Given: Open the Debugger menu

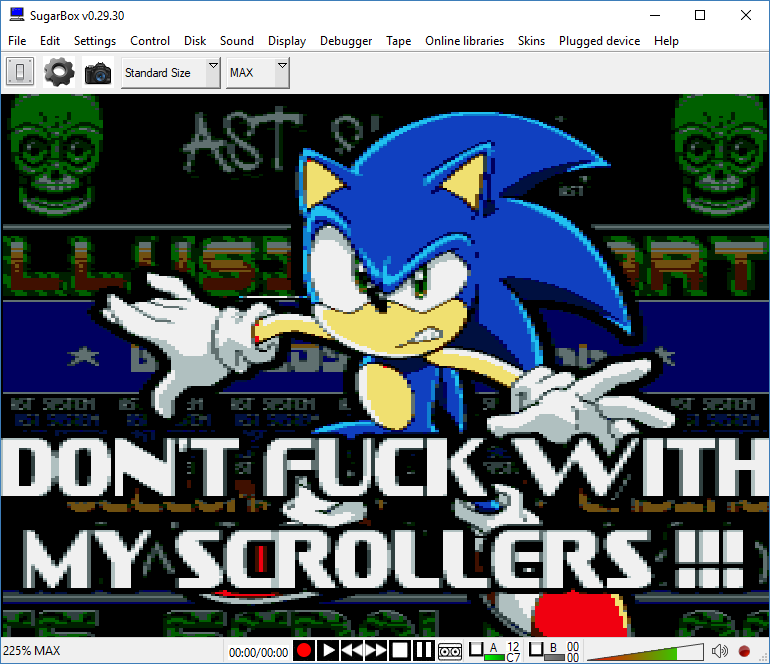Looking at the screenshot, I should point(346,41).
